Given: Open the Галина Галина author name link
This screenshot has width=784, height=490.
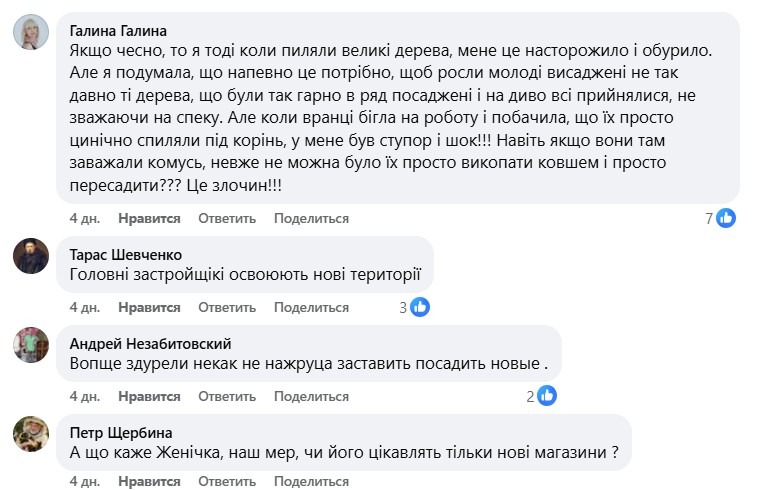Looking at the screenshot, I should [123, 29].
